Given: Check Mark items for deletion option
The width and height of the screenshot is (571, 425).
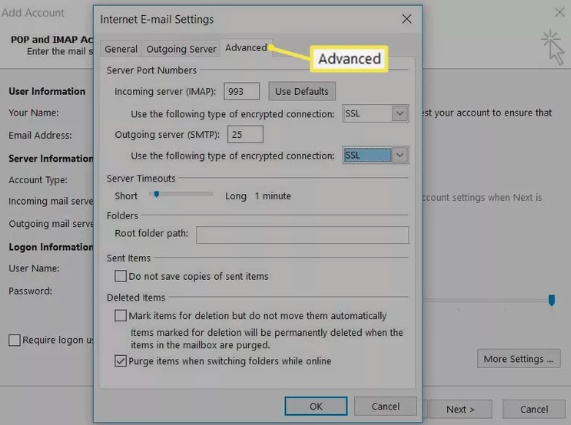Looking at the screenshot, I should pyautogui.click(x=121, y=315).
